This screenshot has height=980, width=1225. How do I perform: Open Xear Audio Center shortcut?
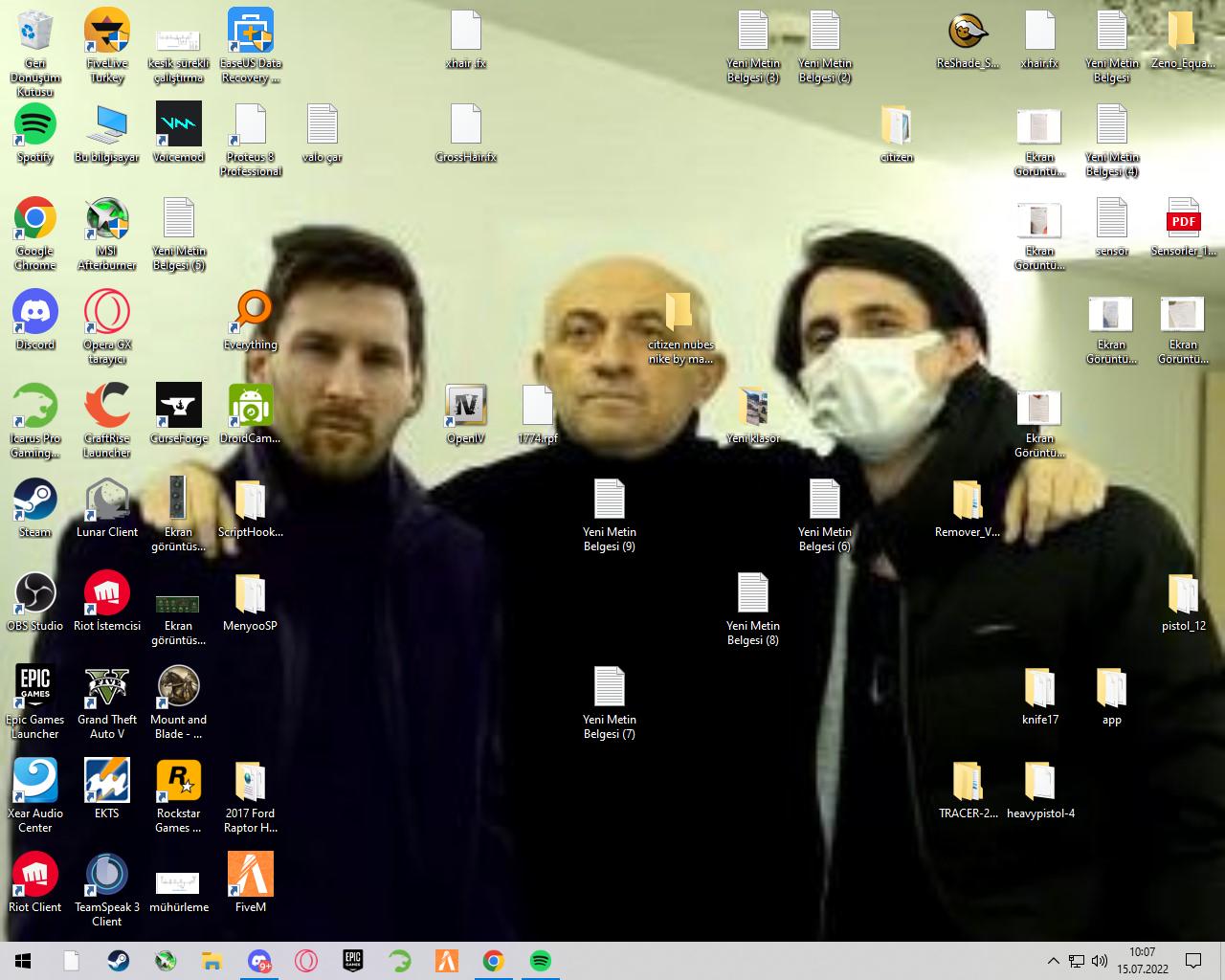35,795
